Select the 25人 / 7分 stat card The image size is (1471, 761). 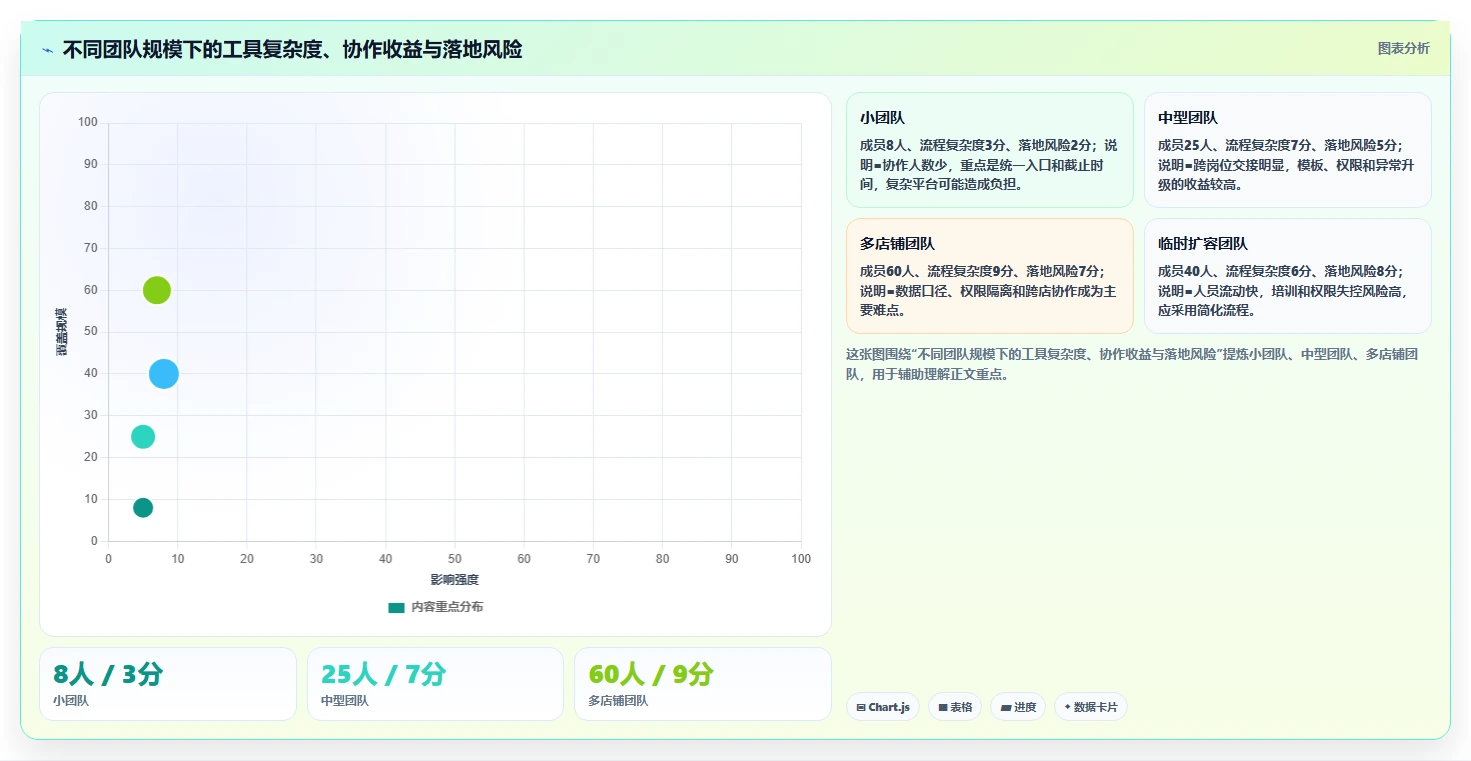pyautogui.click(x=436, y=684)
